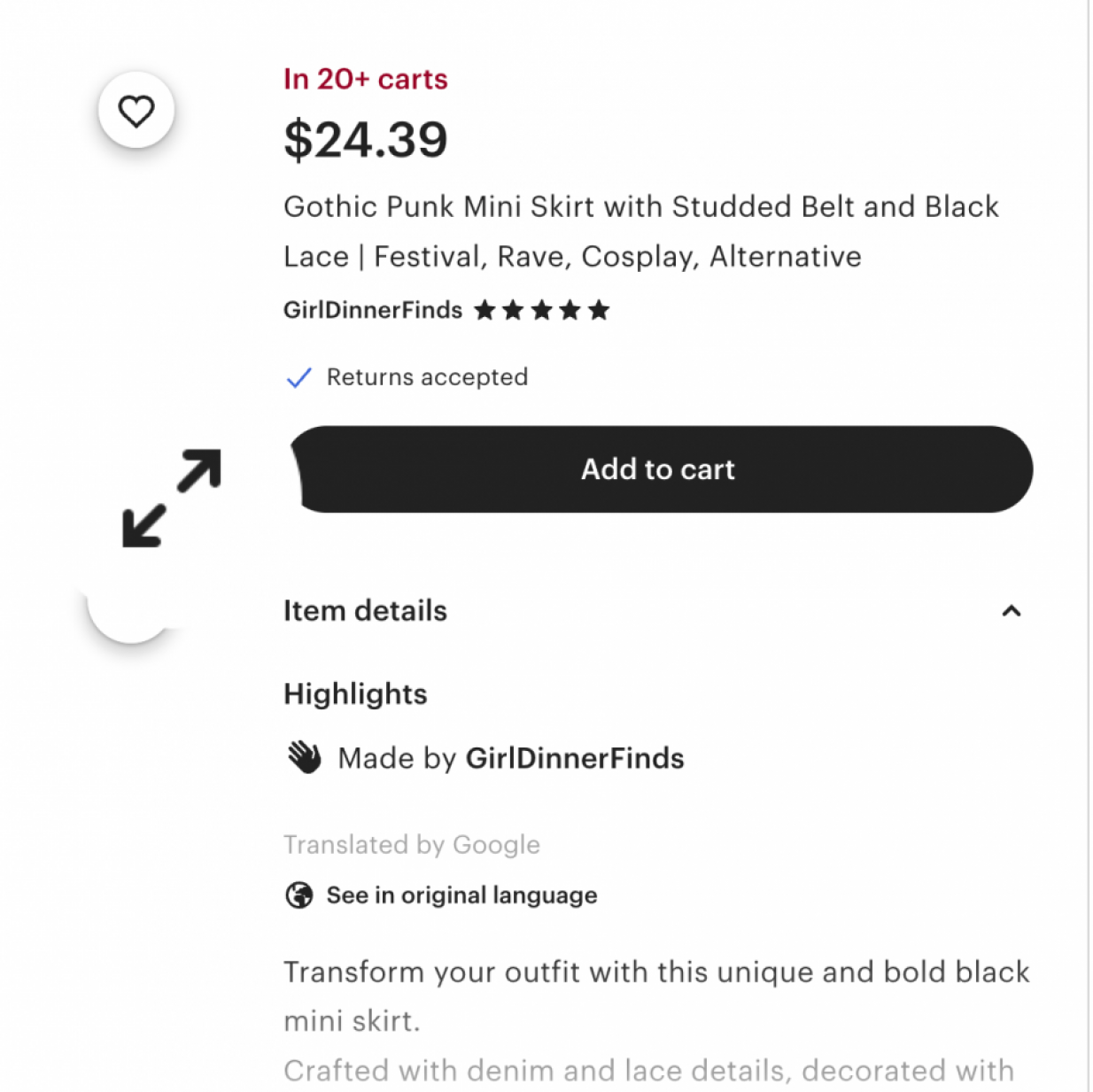1093x1092 pixels.
Task: Collapse Item details using the chevron
Action: (1011, 611)
